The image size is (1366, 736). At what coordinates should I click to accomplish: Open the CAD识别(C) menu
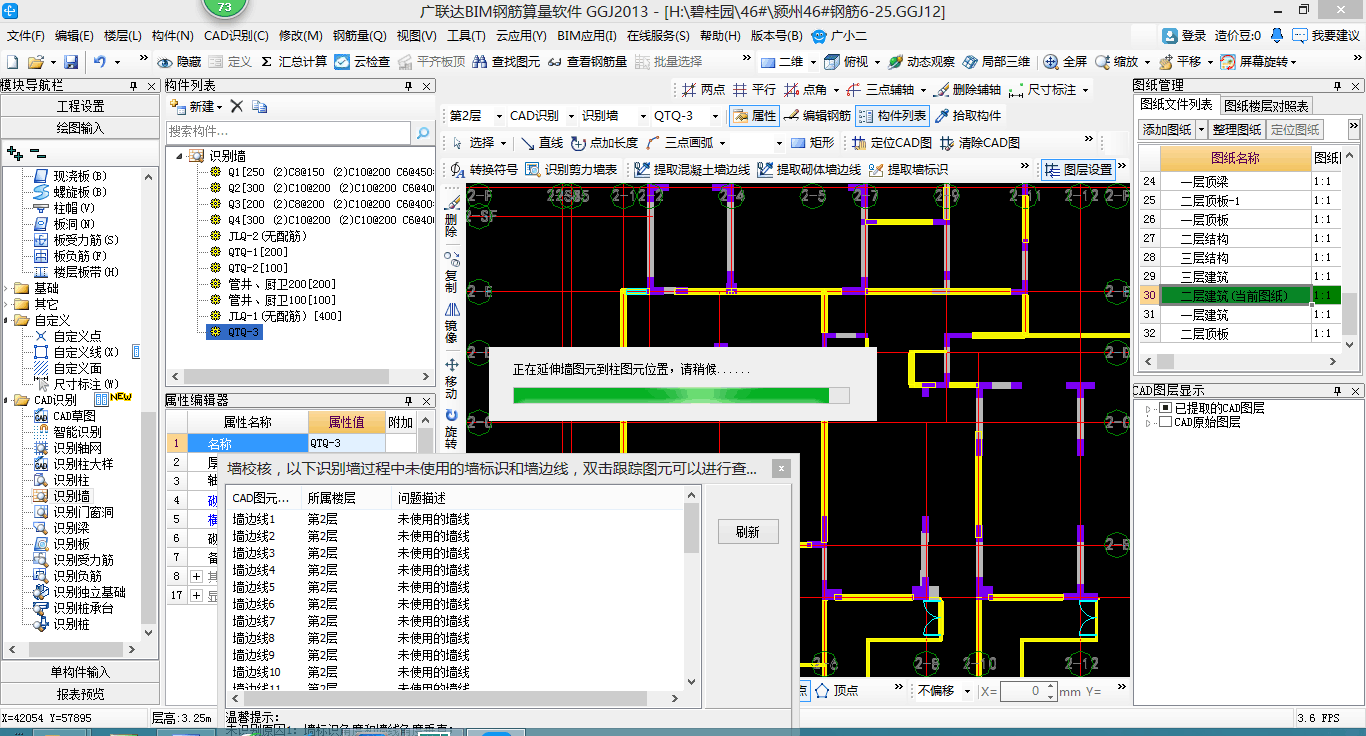[235, 35]
